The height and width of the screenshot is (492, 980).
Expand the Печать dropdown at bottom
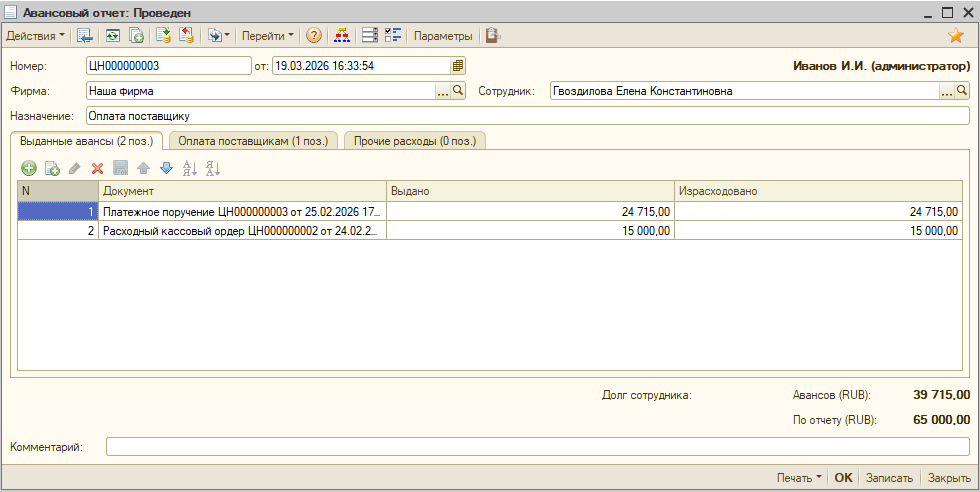[799, 478]
